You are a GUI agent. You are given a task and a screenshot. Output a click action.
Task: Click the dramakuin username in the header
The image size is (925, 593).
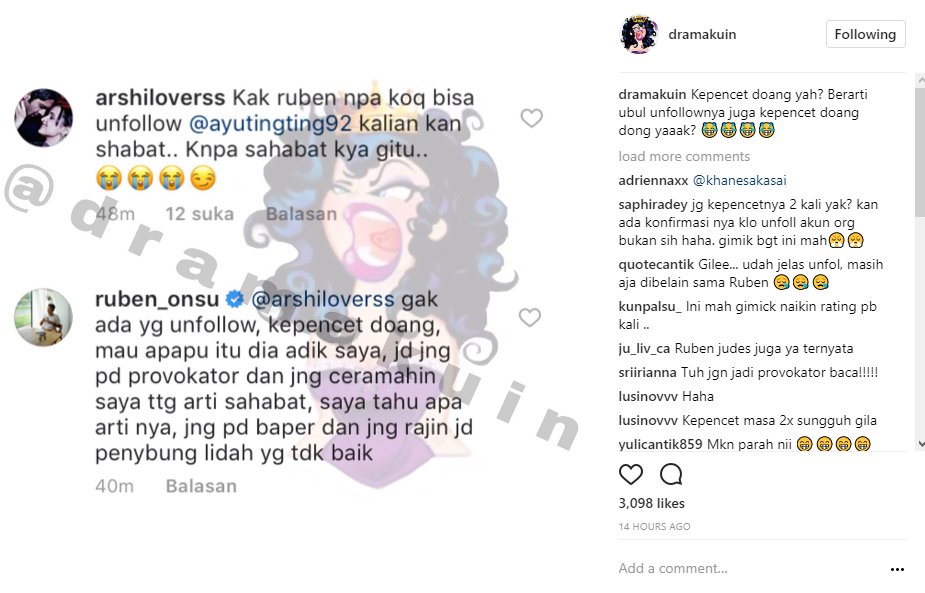point(702,34)
